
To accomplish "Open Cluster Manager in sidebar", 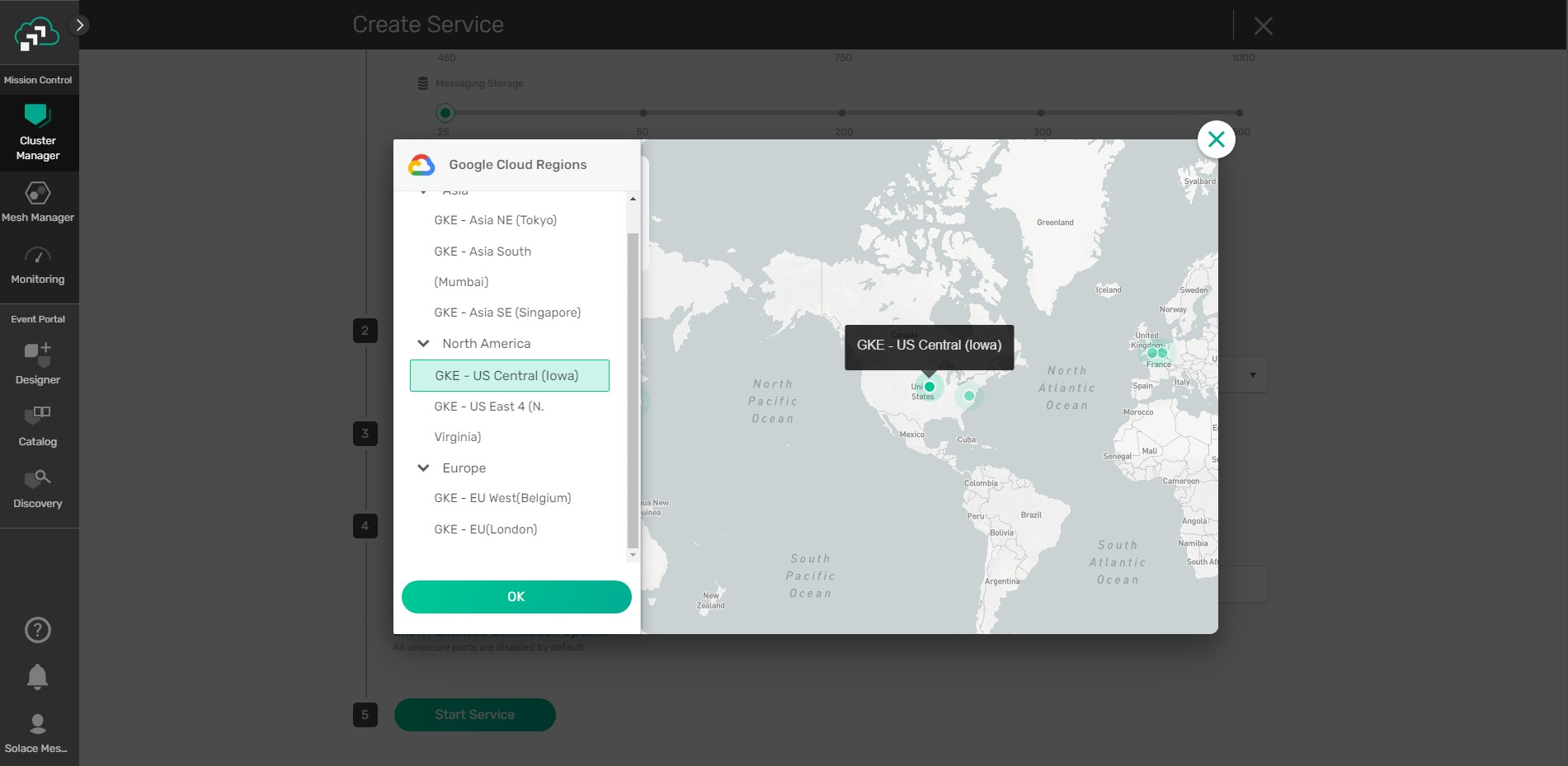I will [38, 133].
